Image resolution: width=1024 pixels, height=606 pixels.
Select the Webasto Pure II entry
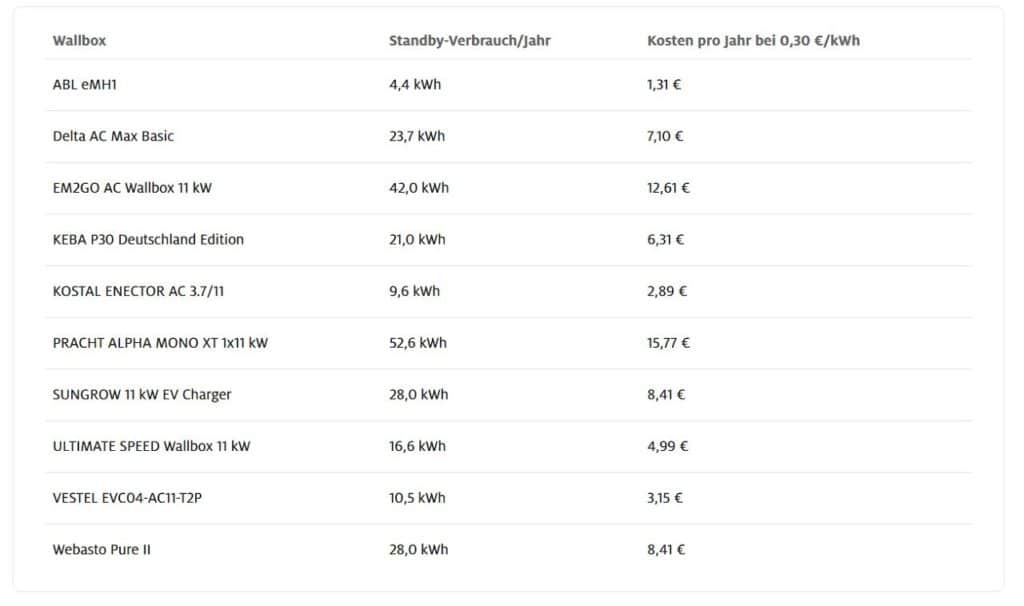point(101,549)
